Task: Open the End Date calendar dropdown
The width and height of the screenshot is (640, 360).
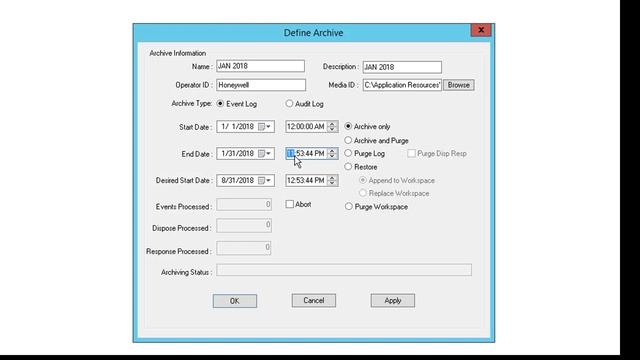Action: click(265, 154)
